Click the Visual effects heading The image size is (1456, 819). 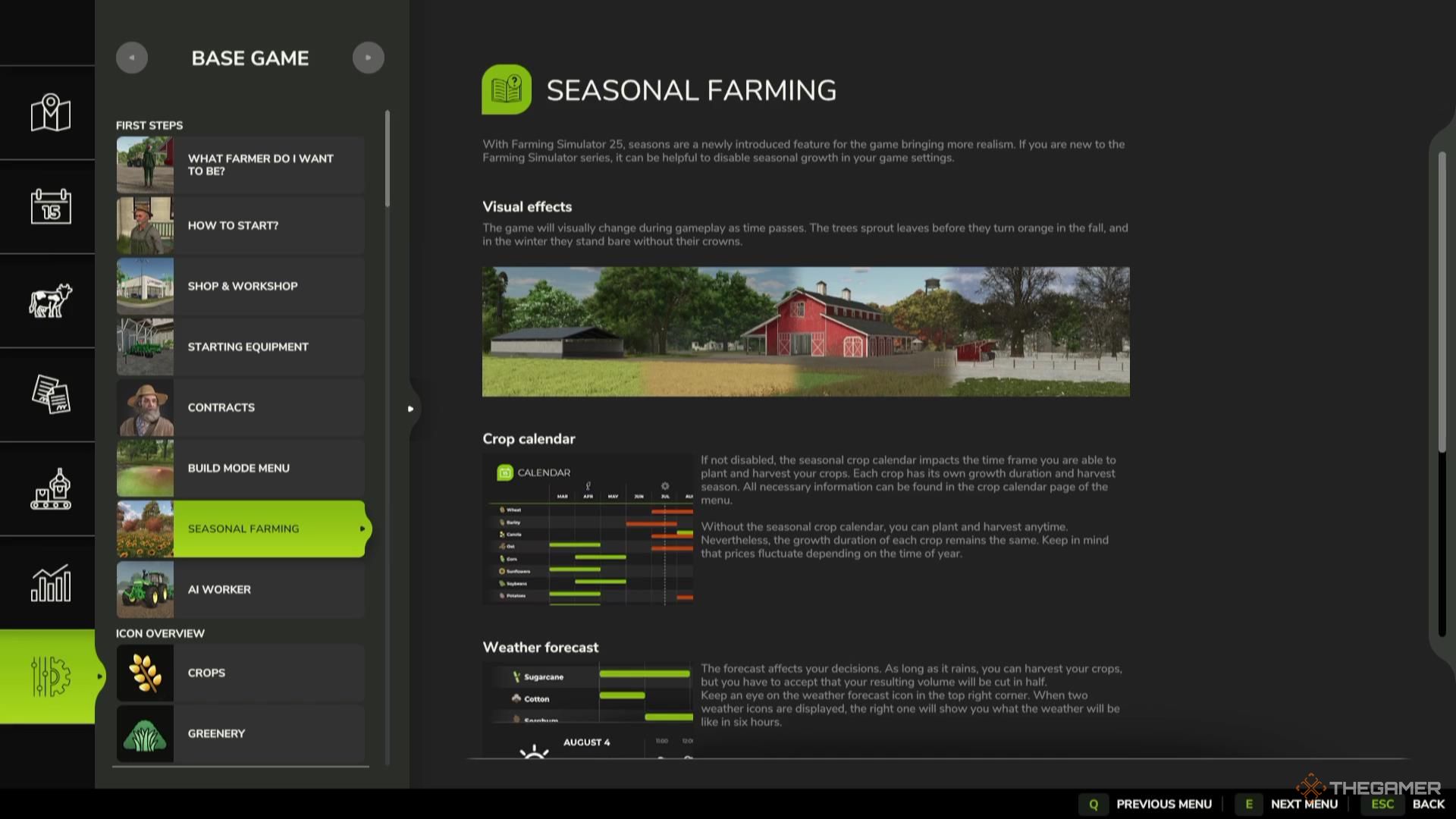(x=527, y=207)
